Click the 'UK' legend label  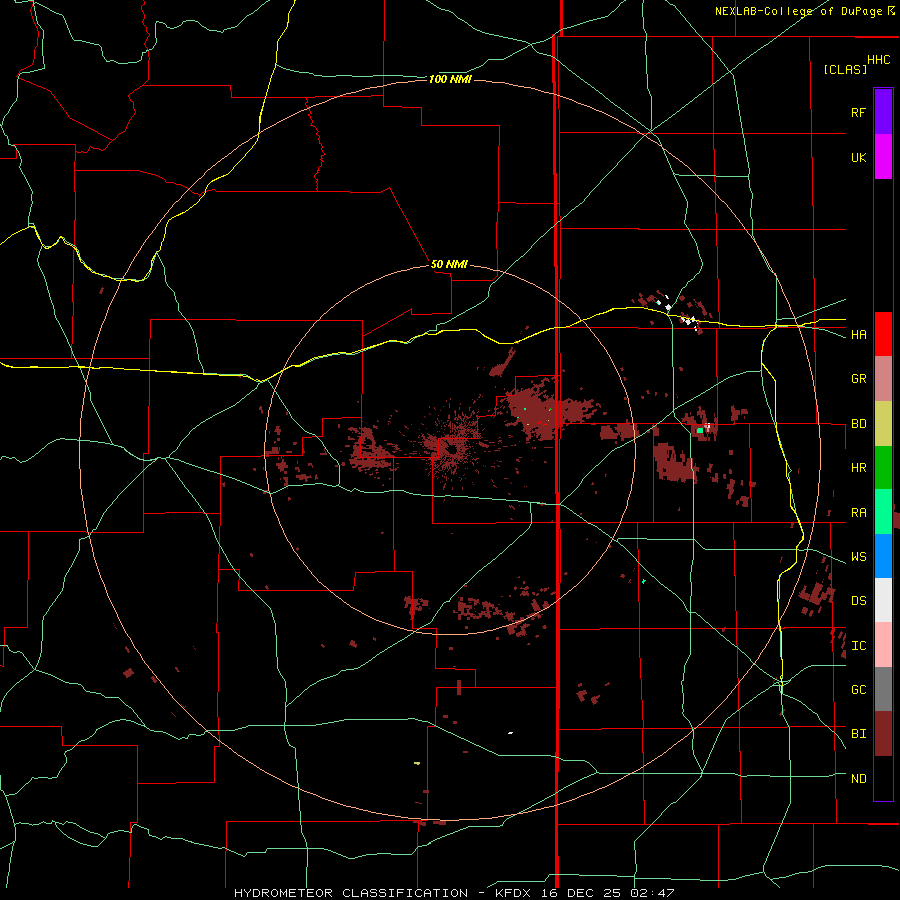tap(858, 157)
